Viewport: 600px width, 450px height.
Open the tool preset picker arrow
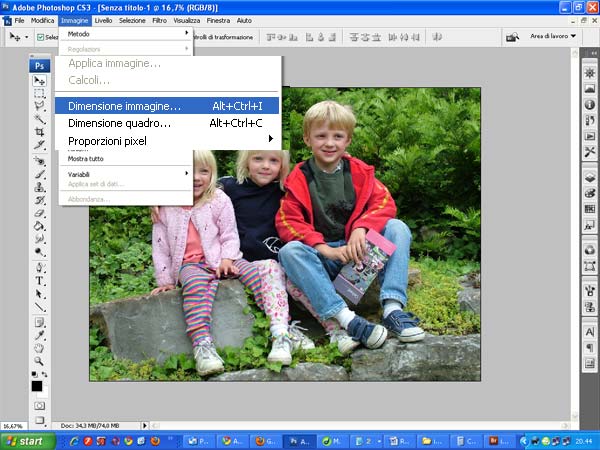click(x=26, y=37)
